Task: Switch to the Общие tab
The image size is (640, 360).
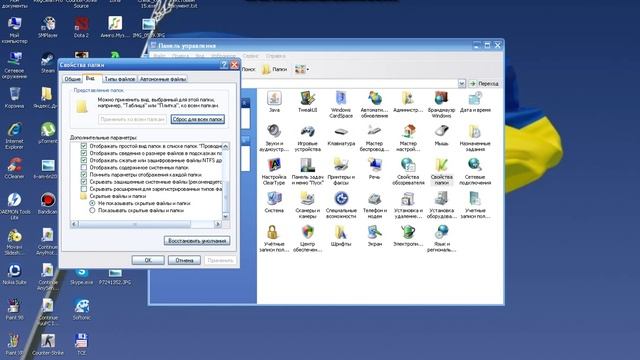Action: 72,79
